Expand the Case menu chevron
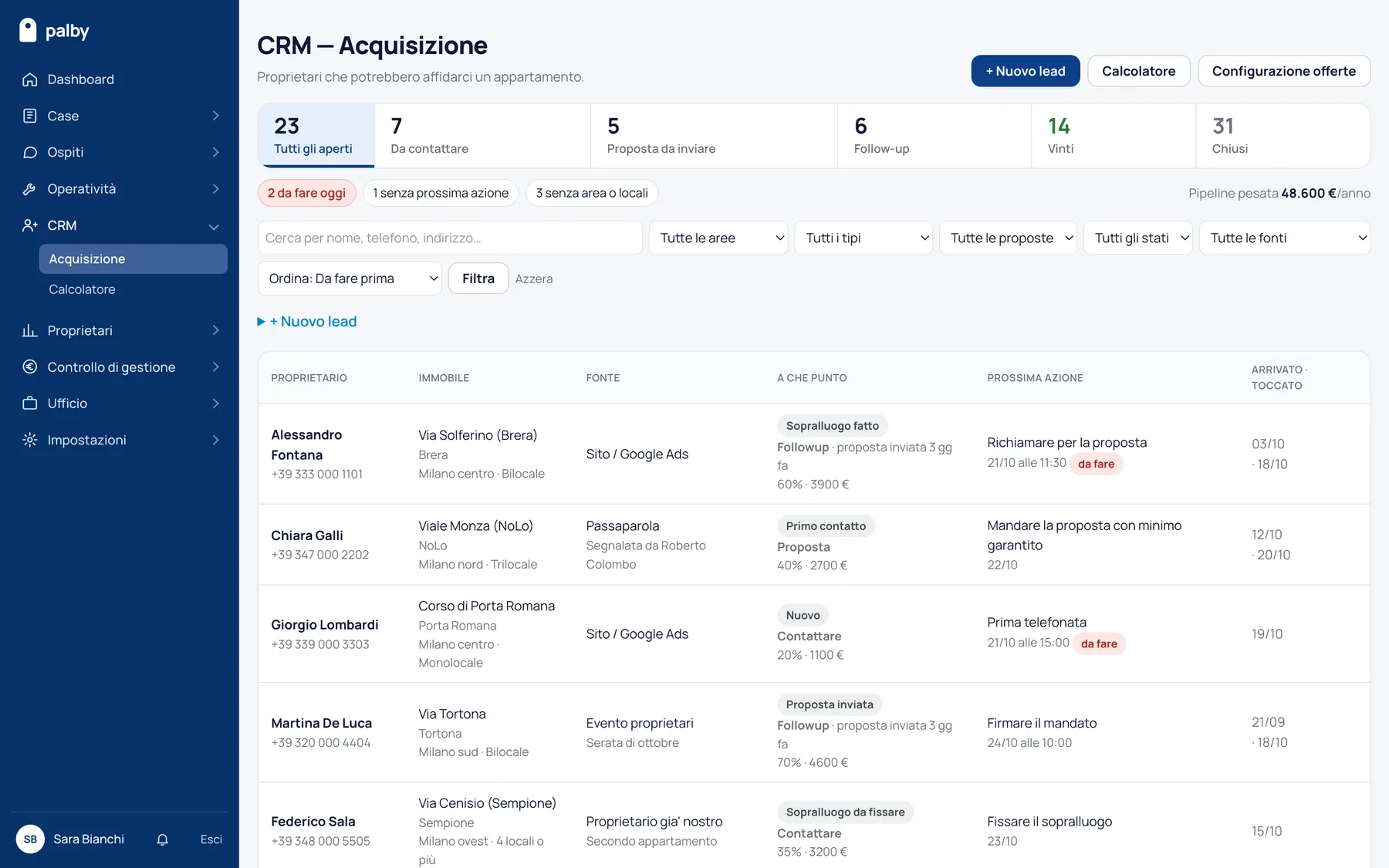The height and width of the screenshot is (868, 1389). point(215,116)
